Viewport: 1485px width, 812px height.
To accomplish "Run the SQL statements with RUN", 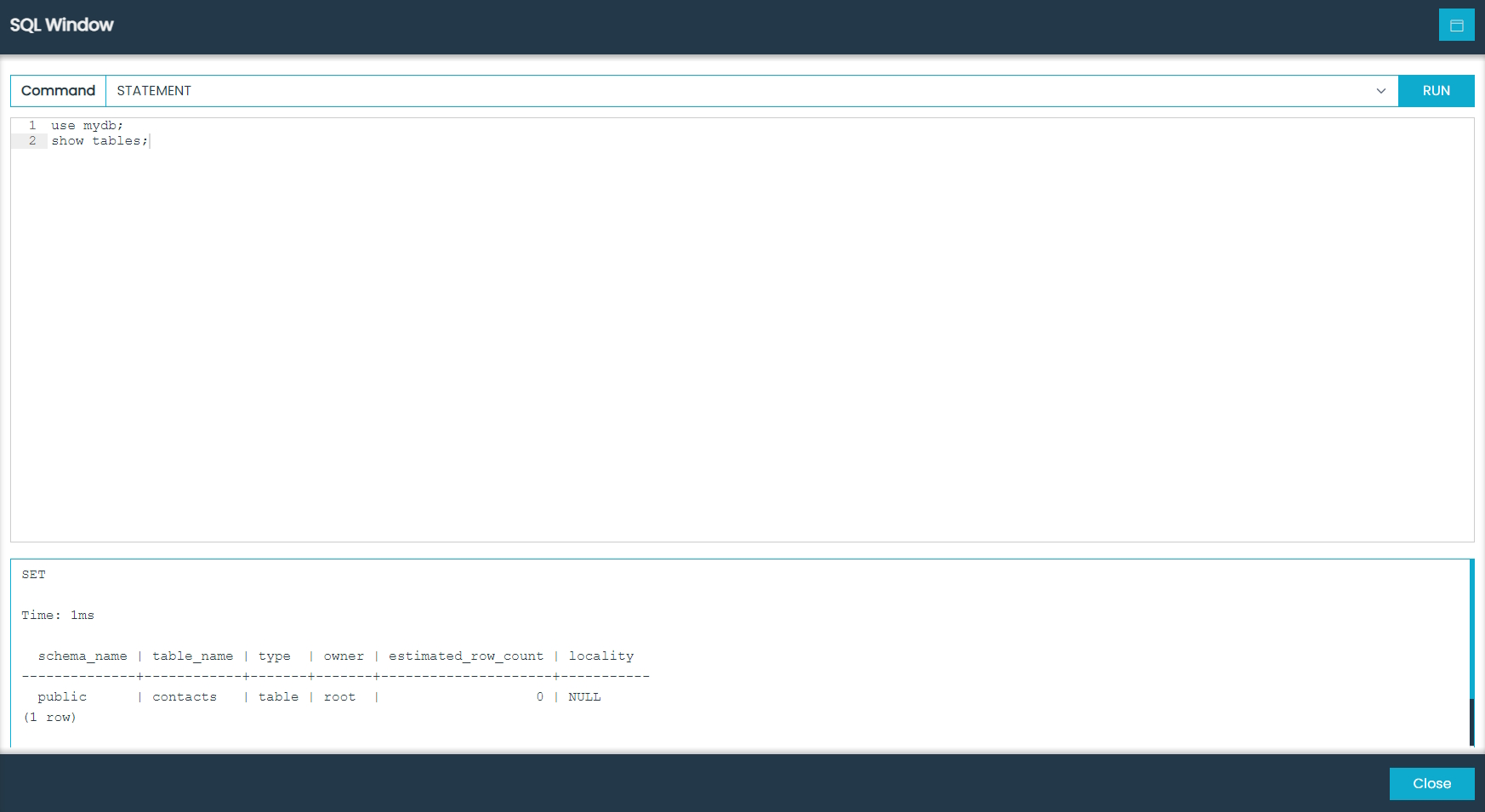I will [1436, 90].
